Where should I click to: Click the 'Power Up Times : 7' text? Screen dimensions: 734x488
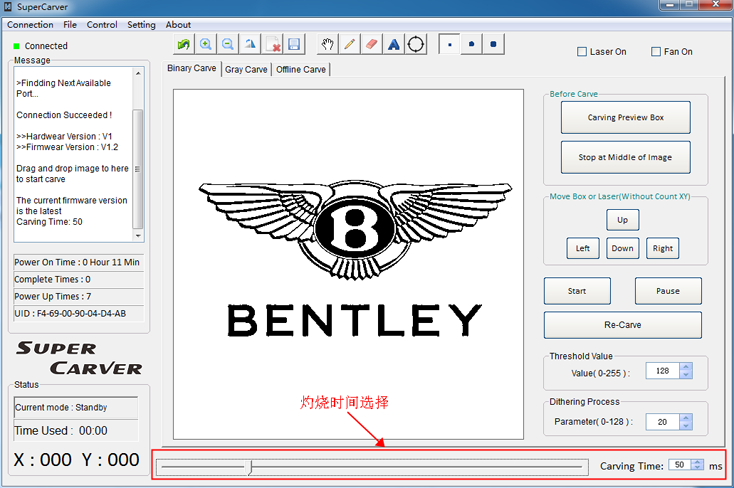pos(53,296)
